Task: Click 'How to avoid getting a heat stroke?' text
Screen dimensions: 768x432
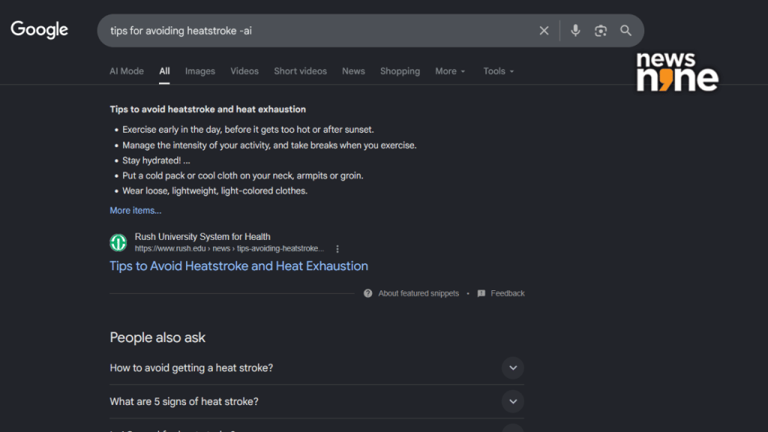Action: (x=191, y=368)
